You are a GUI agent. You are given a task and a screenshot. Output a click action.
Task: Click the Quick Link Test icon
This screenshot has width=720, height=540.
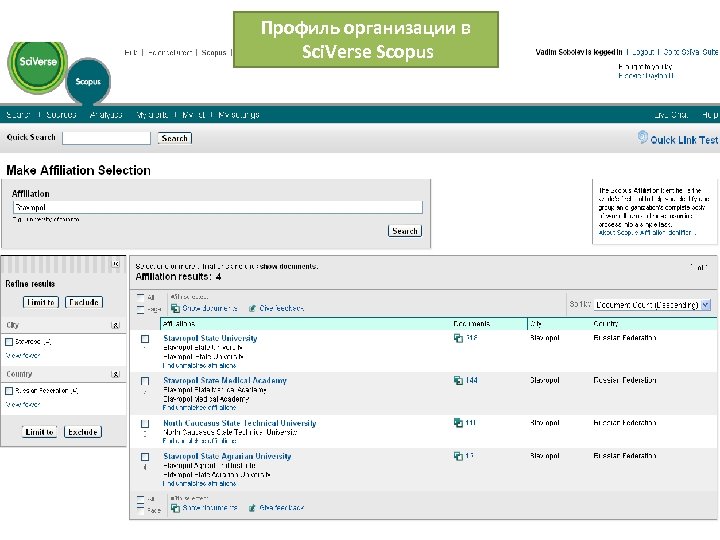pyautogui.click(x=642, y=137)
